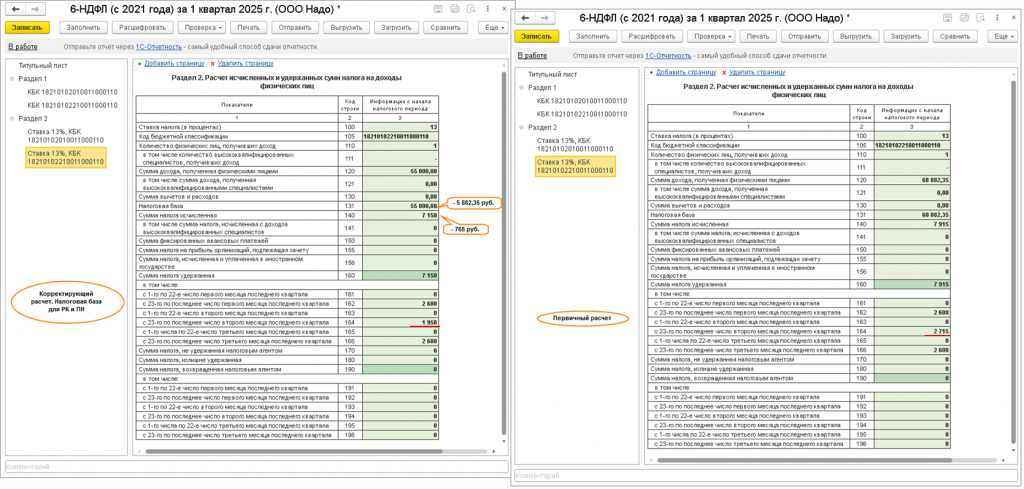
Task: Open Проверка dropdown in the right window
Action: (x=712, y=37)
